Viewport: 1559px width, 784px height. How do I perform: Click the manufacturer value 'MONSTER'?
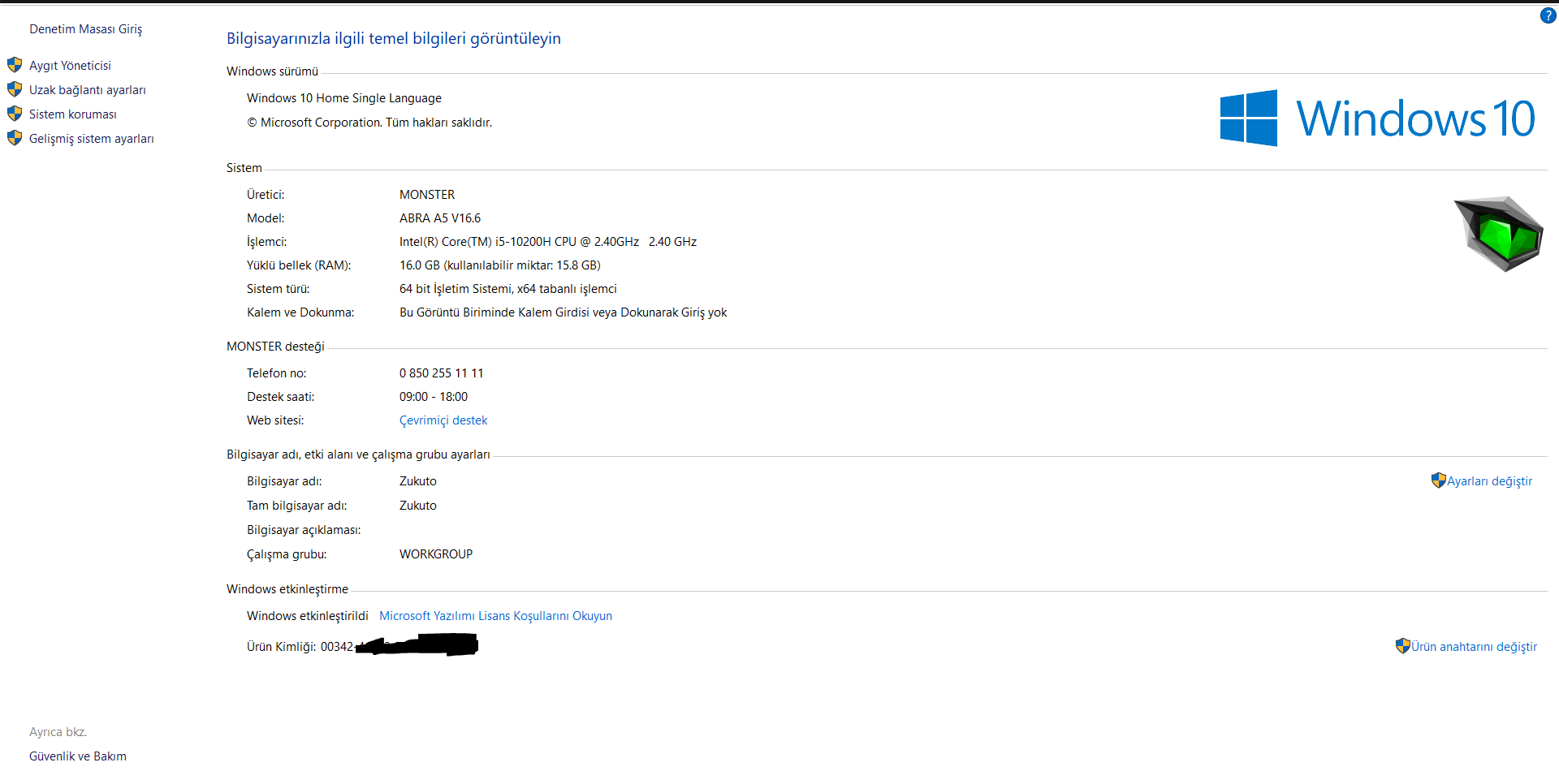427,195
